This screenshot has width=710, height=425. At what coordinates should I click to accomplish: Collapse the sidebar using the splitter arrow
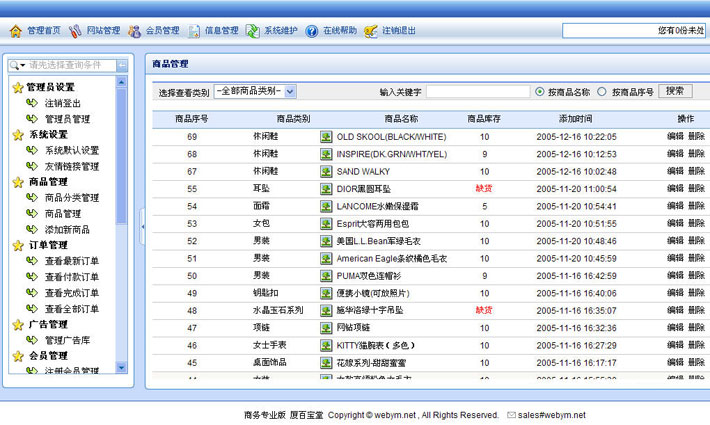(143, 226)
